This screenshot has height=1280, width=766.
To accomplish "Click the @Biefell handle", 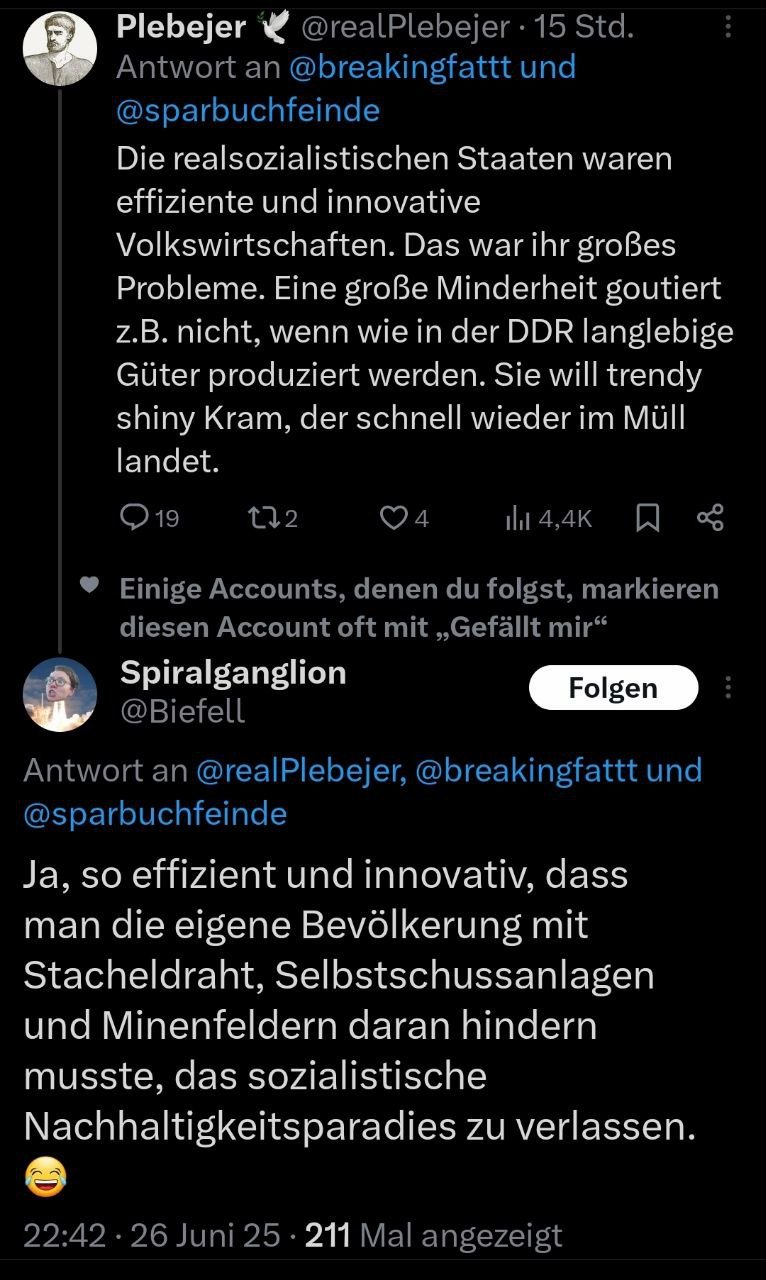I will (x=182, y=711).
